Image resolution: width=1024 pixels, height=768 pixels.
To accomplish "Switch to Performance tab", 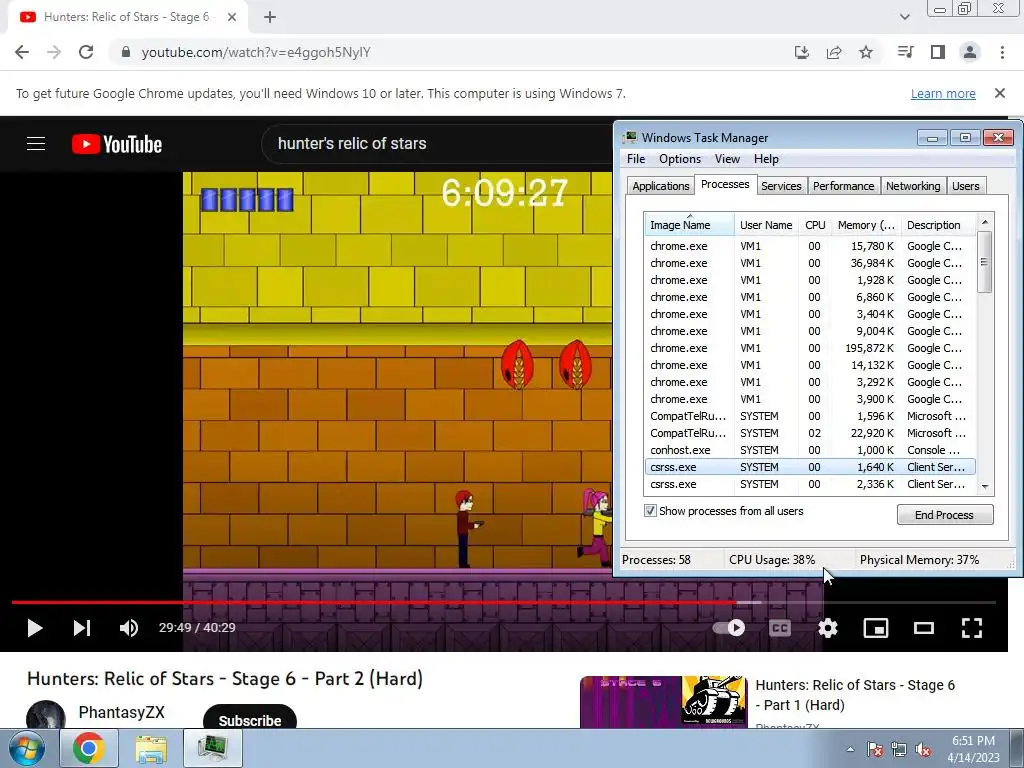I will coord(843,186).
